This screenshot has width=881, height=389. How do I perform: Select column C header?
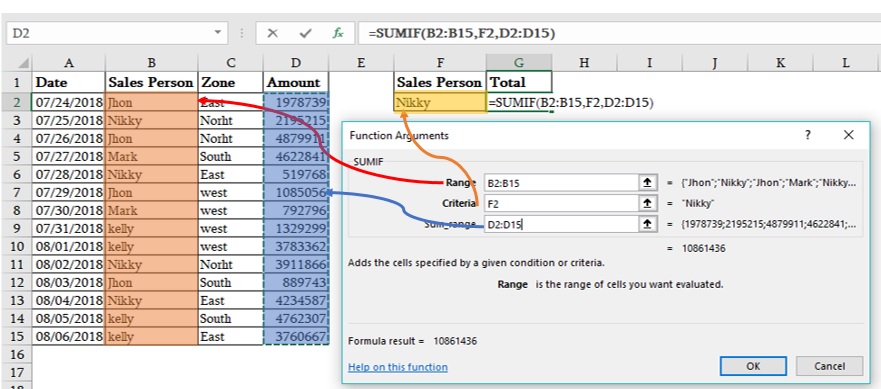tap(230, 63)
